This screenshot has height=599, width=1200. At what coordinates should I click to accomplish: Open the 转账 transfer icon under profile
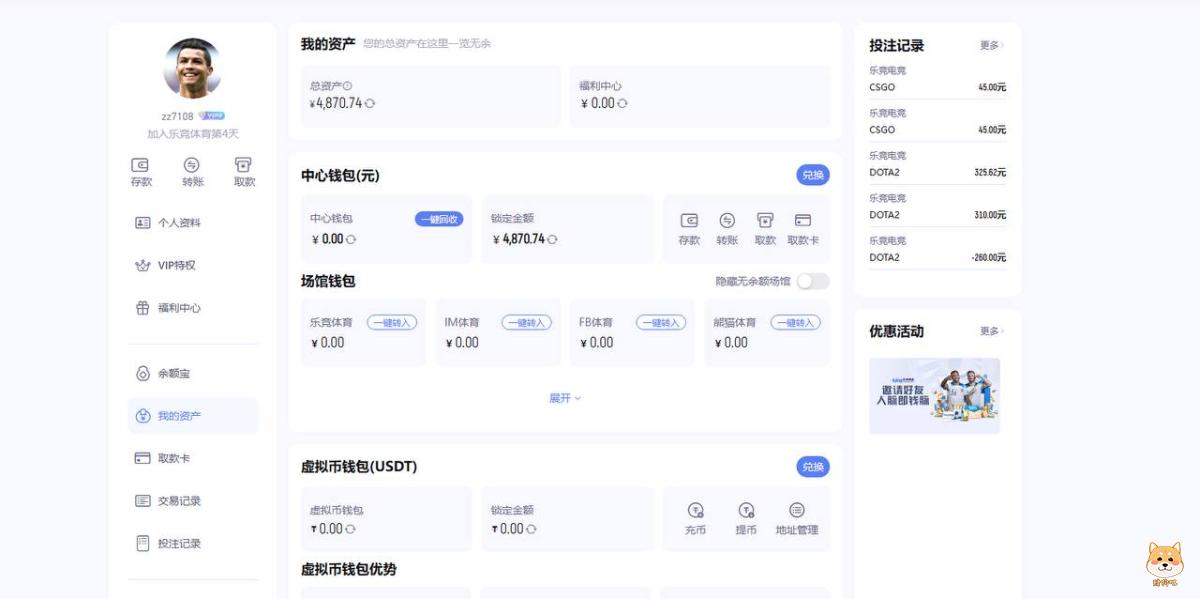192,169
